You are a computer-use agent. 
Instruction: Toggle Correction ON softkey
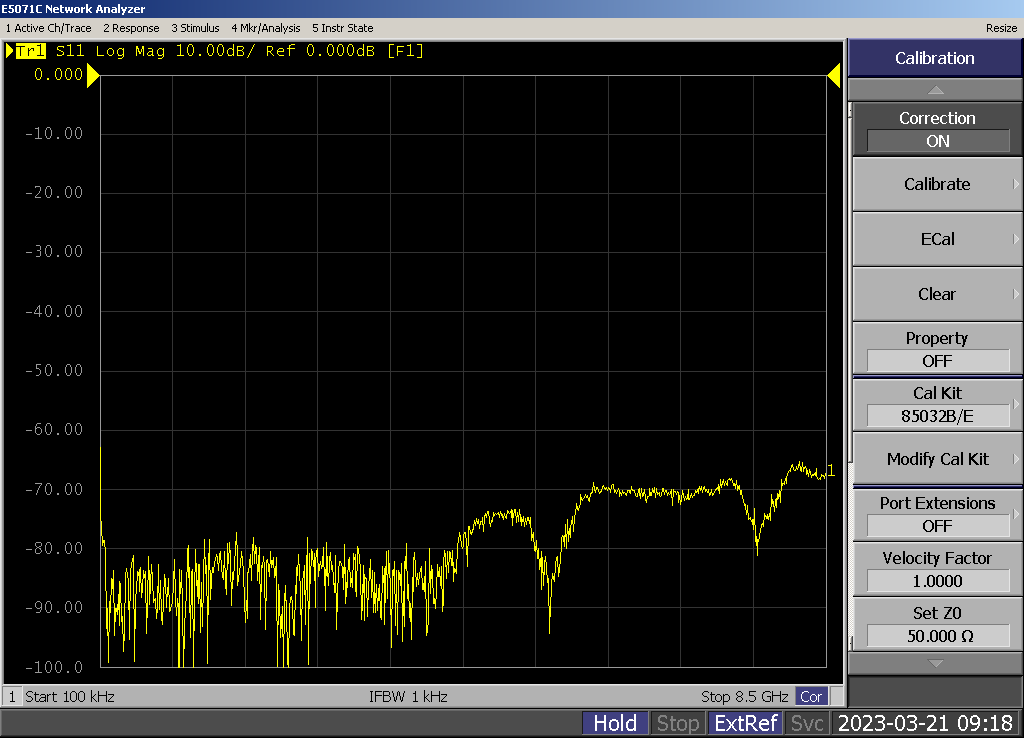pos(937,130)
